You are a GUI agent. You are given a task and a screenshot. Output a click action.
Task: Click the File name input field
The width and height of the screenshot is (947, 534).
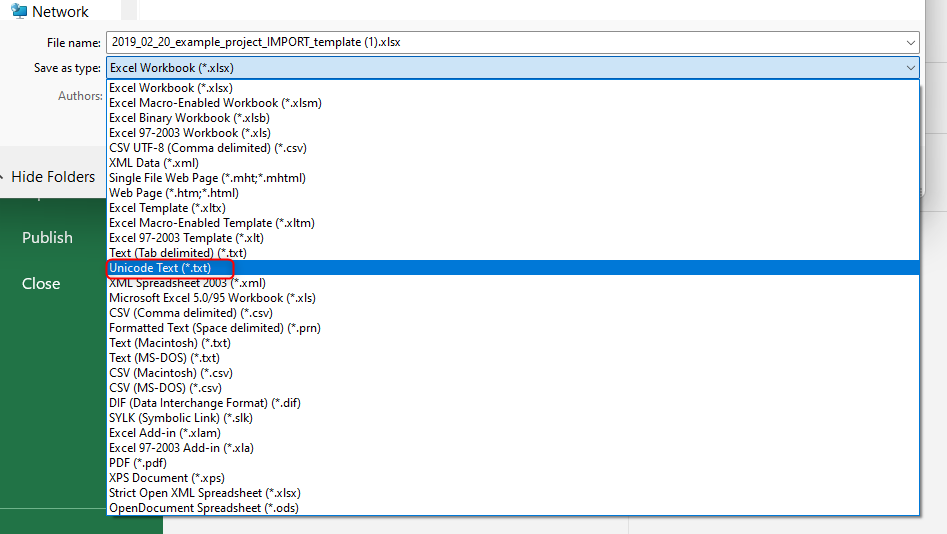point(500,43)
